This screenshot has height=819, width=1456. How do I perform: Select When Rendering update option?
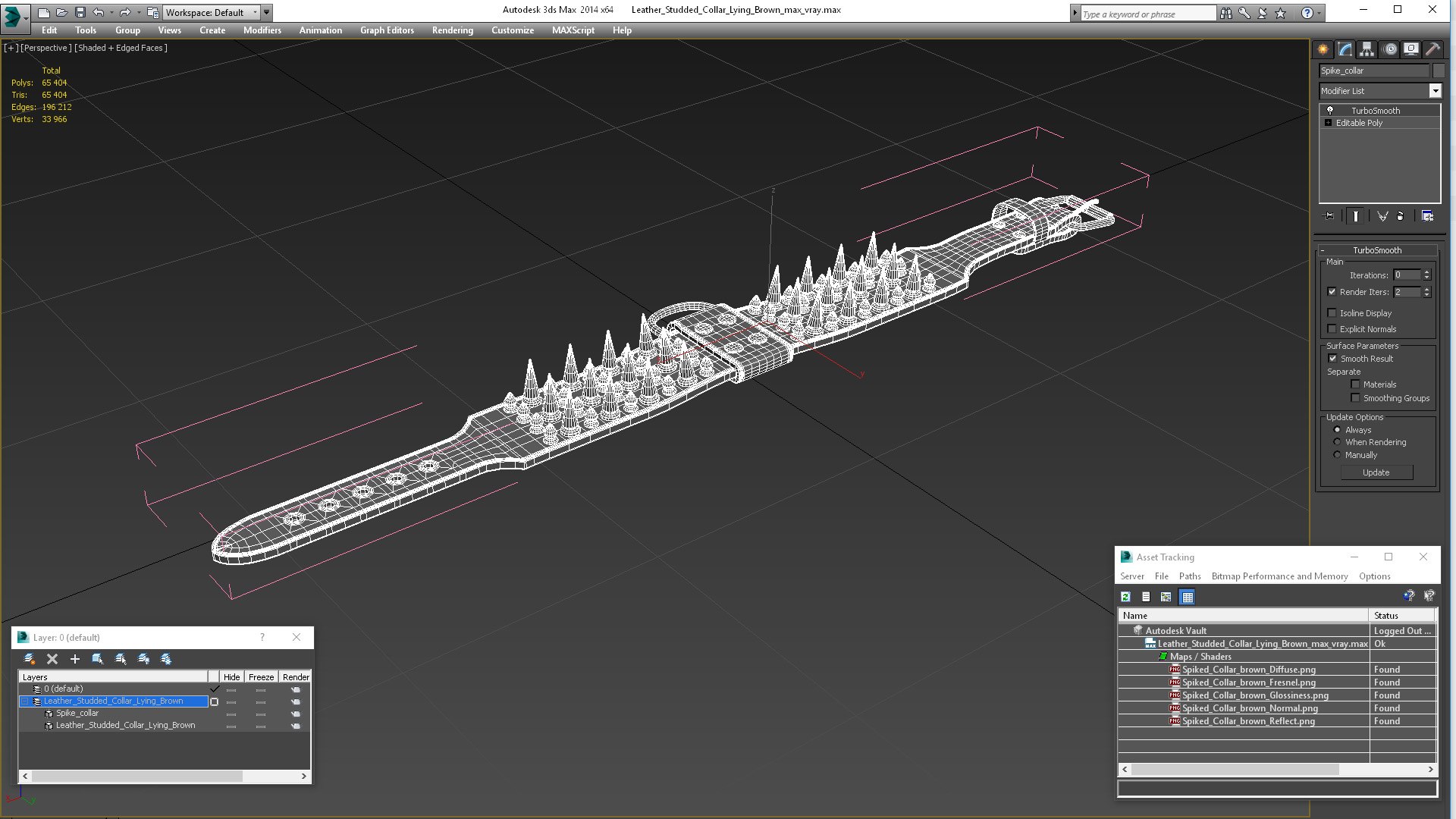pos(1337,442)
